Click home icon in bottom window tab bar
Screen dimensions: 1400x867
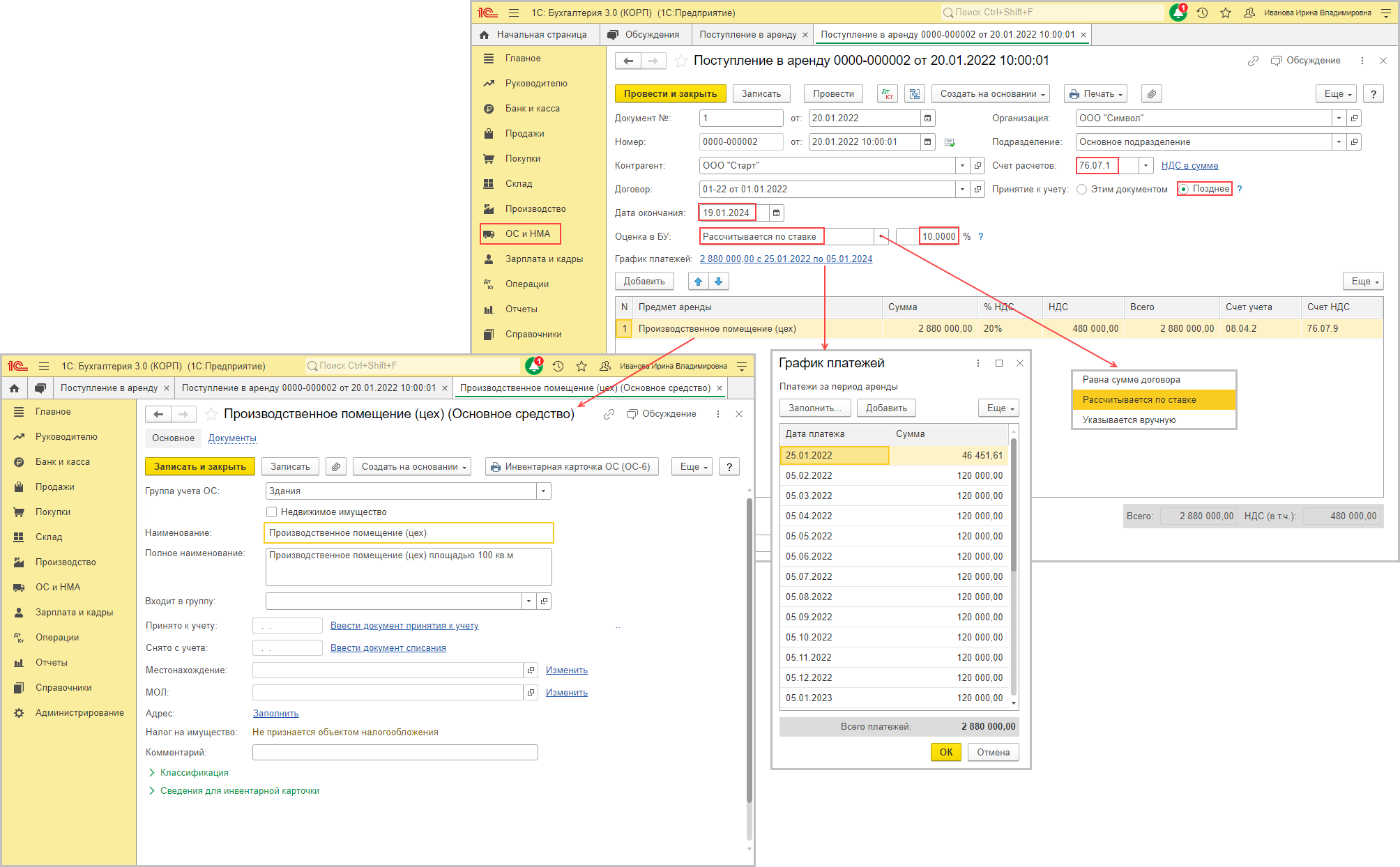14,388
